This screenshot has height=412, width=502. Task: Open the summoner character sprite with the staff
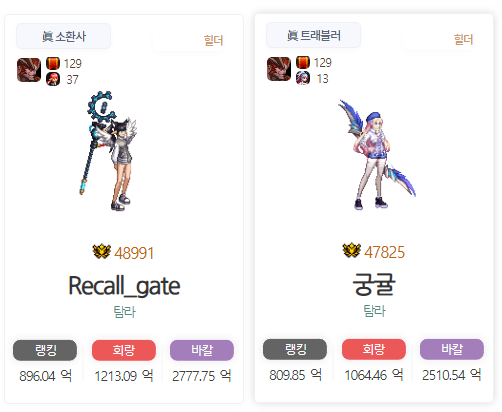click(x=109, y=151)
